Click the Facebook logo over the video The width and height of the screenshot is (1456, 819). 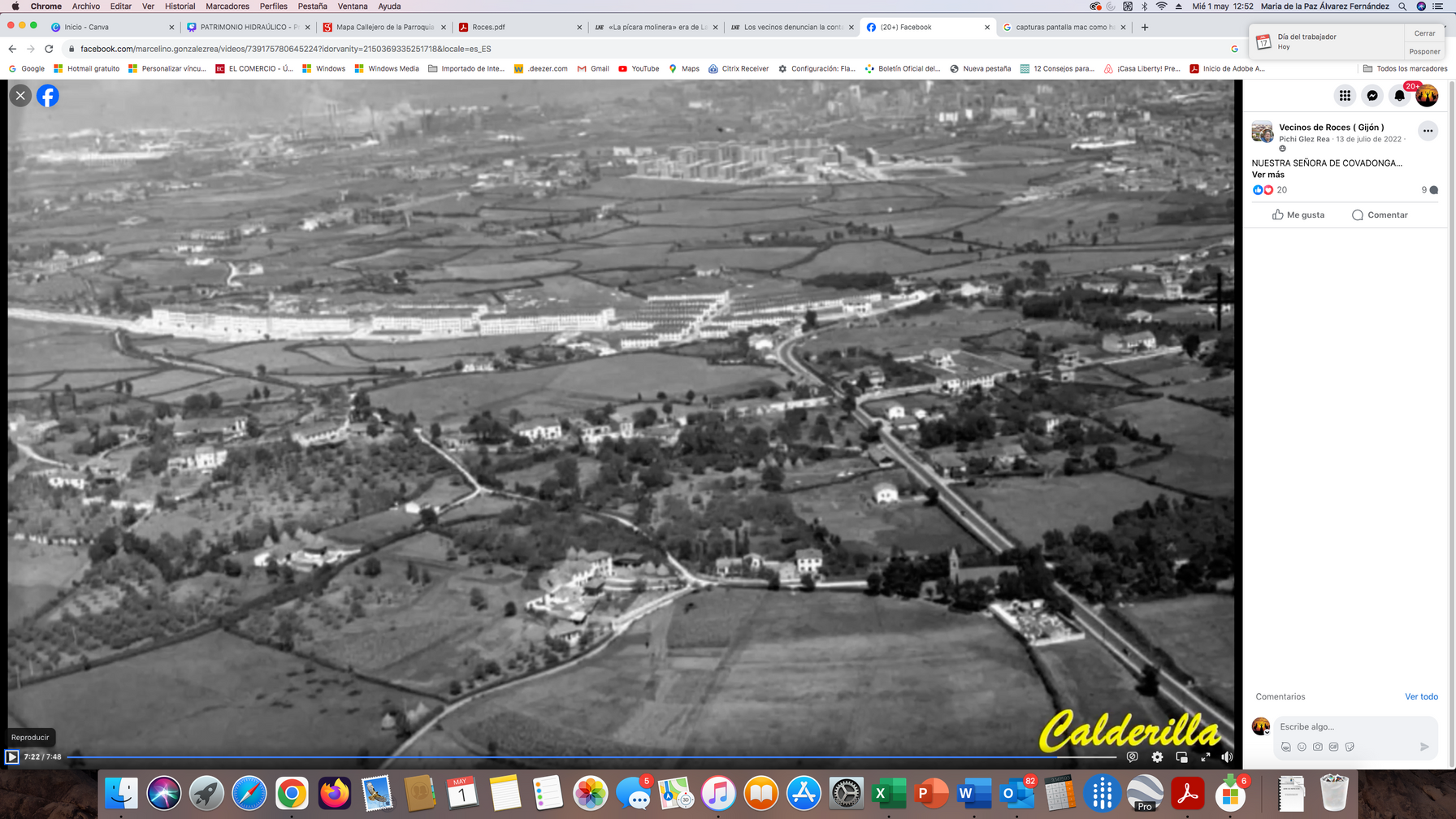point(48,96)
